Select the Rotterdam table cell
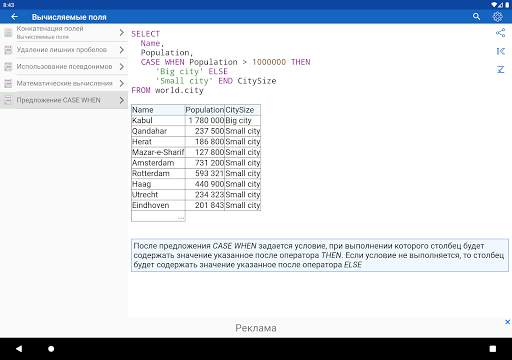Image resolution: width=512 pixels, height=360 pixels. 158,173
